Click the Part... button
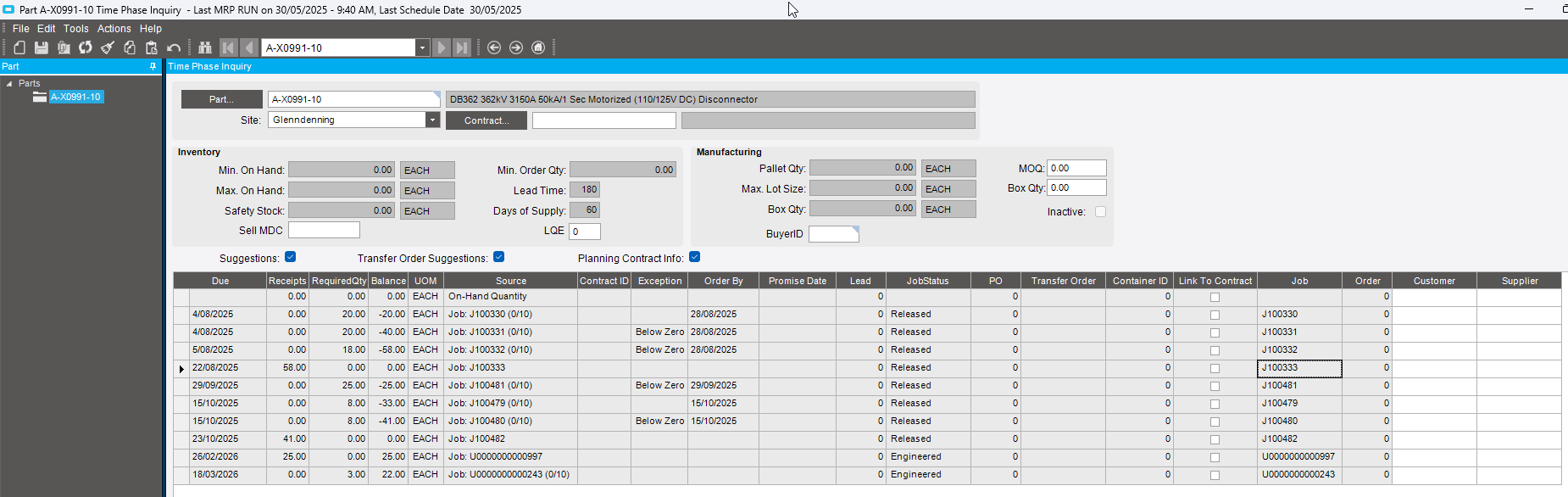1568x497 pixels. [x=222, y=99]
